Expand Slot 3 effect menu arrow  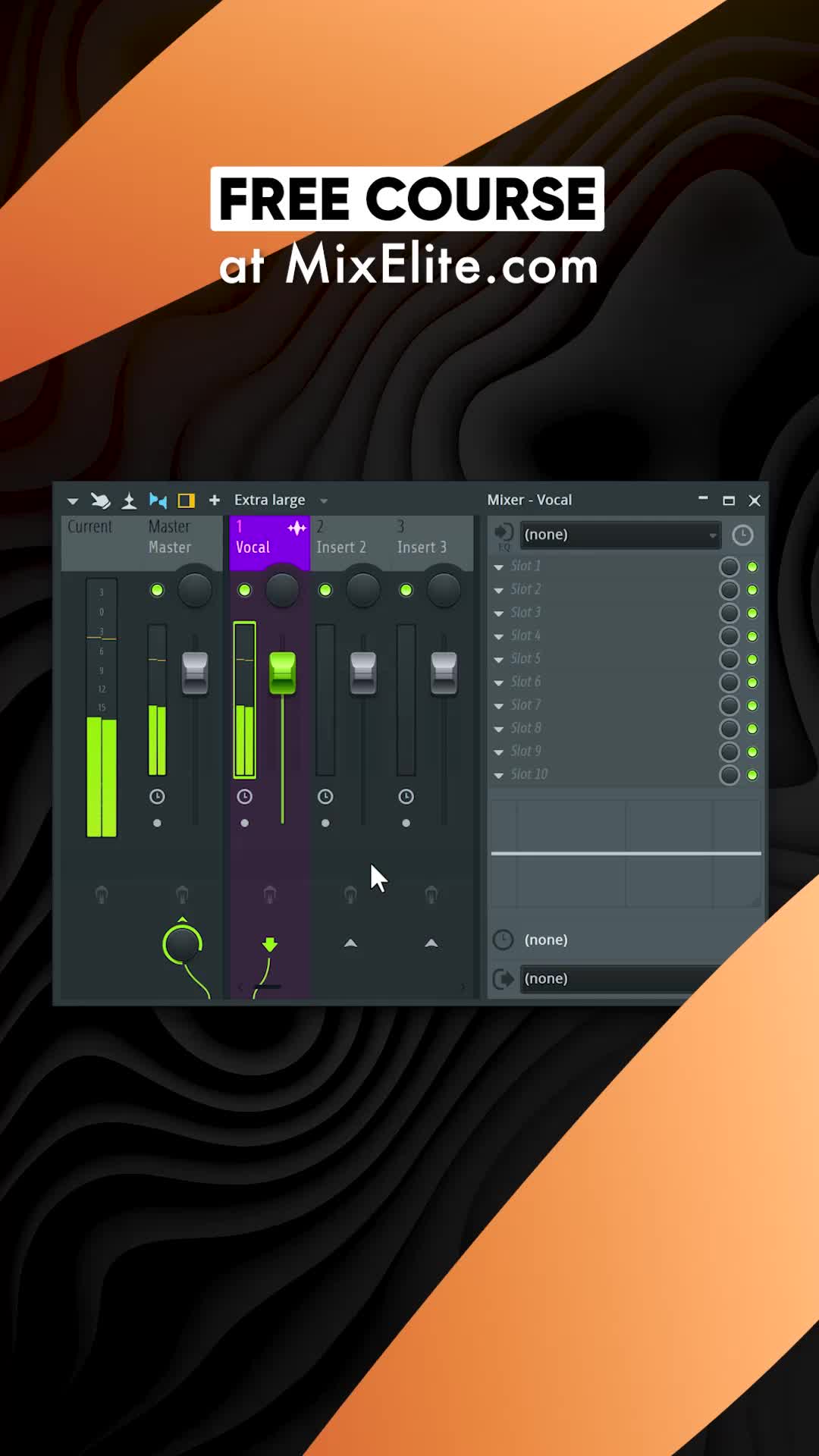[x=499, y=613]
